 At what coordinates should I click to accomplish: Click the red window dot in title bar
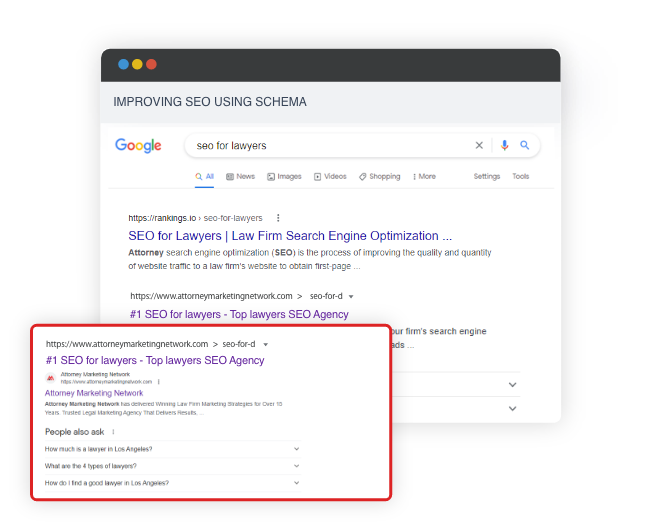click(151, 65)
